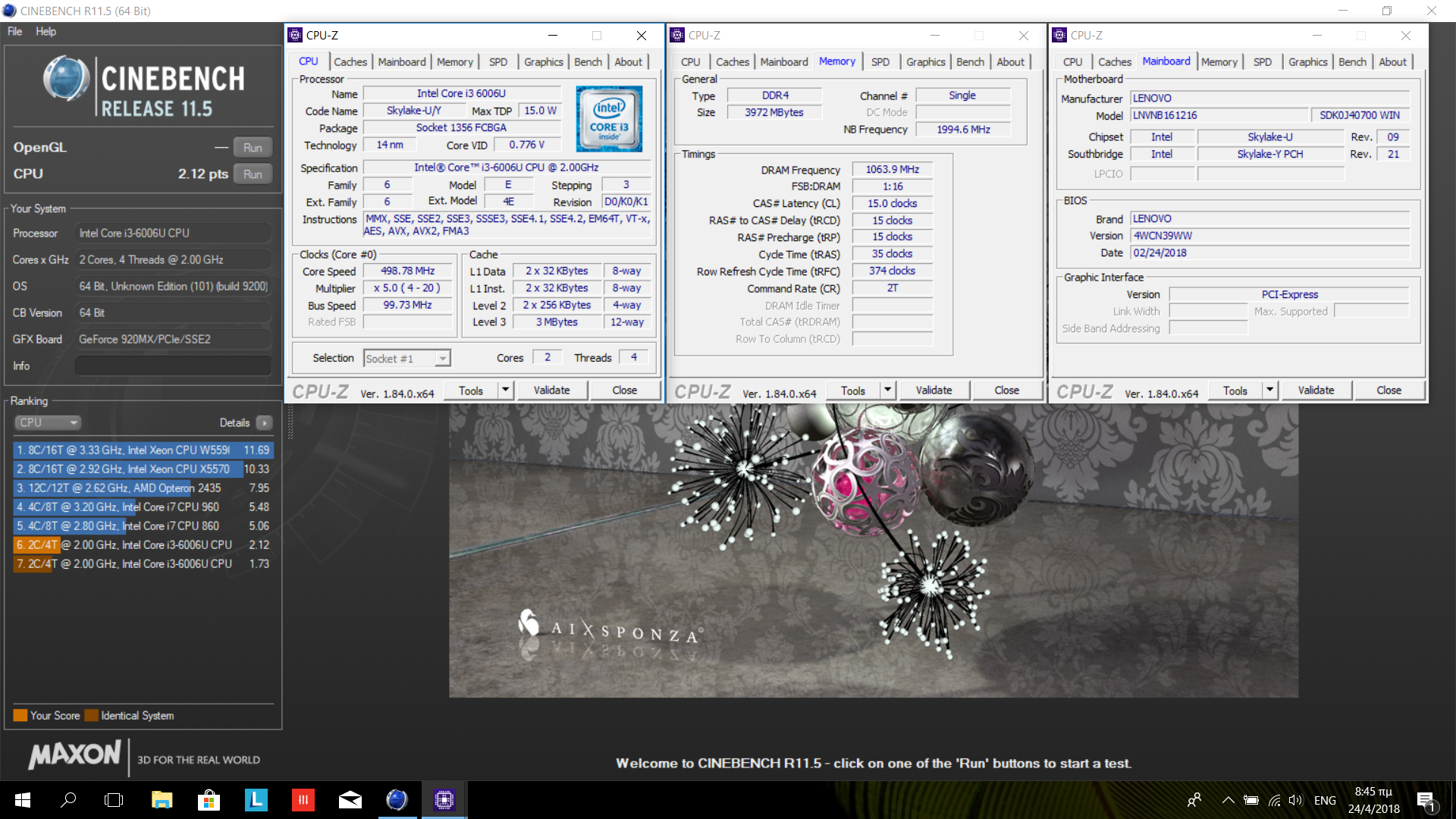Click the Cinebench Info input field
The image size is (1456, 819).
coord(173,366)
